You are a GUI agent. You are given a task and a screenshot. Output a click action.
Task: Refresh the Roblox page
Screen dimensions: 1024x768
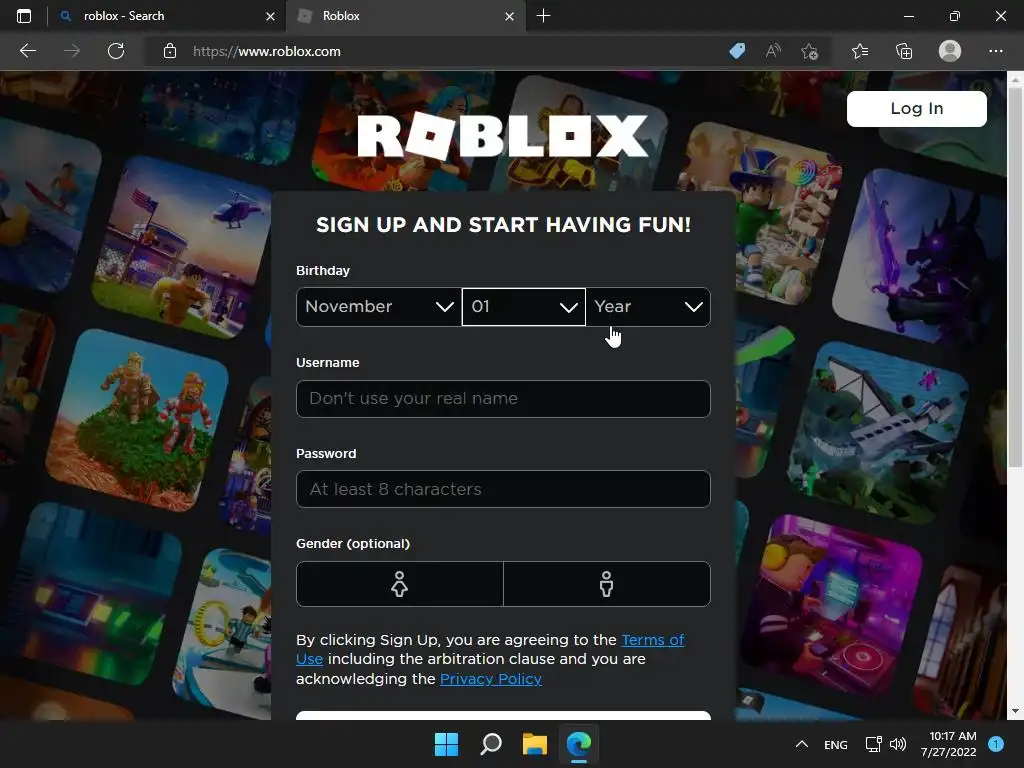click(x=116, y=51)
